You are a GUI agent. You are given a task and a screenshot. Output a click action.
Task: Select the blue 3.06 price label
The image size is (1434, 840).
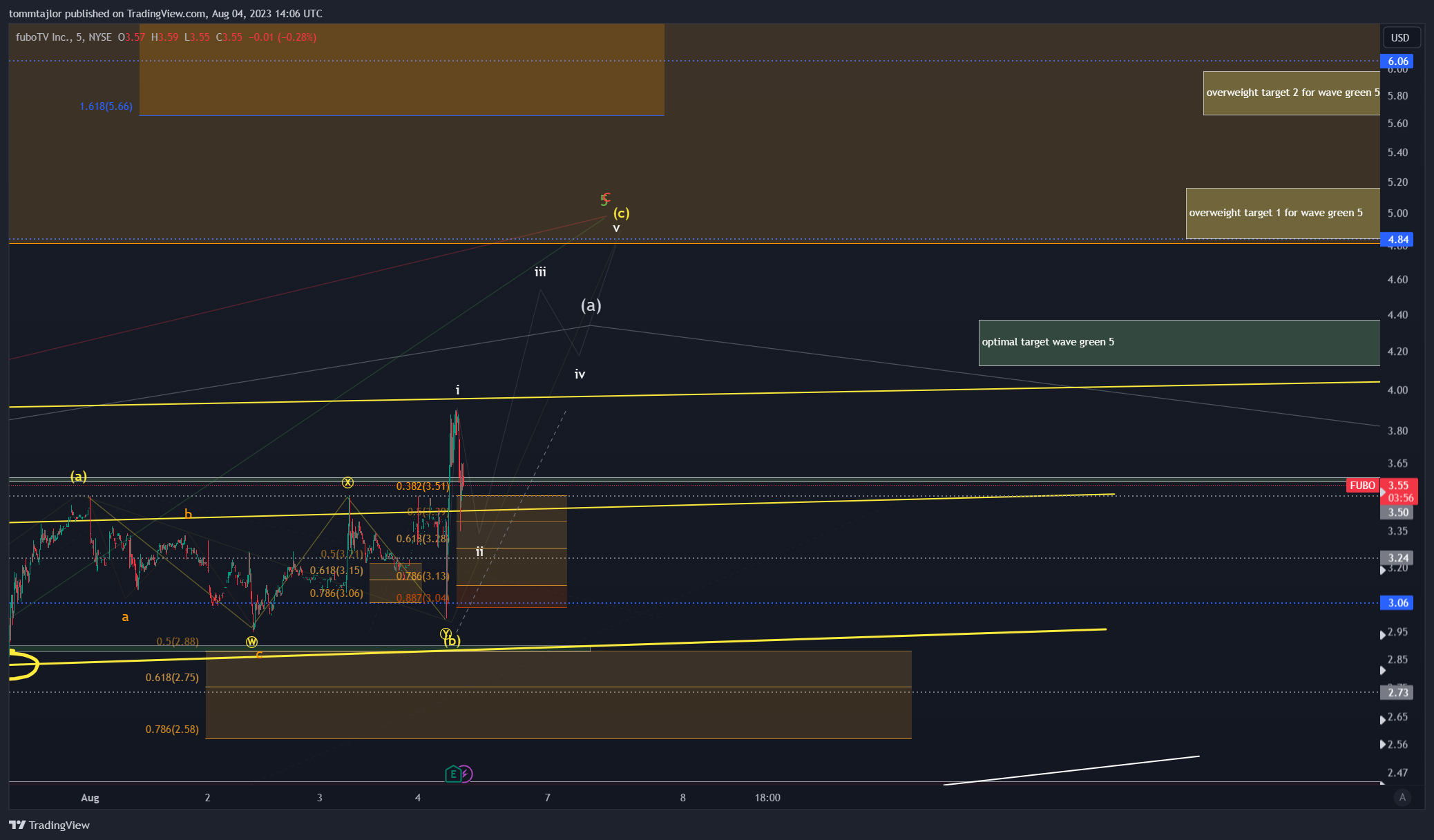1397,602
